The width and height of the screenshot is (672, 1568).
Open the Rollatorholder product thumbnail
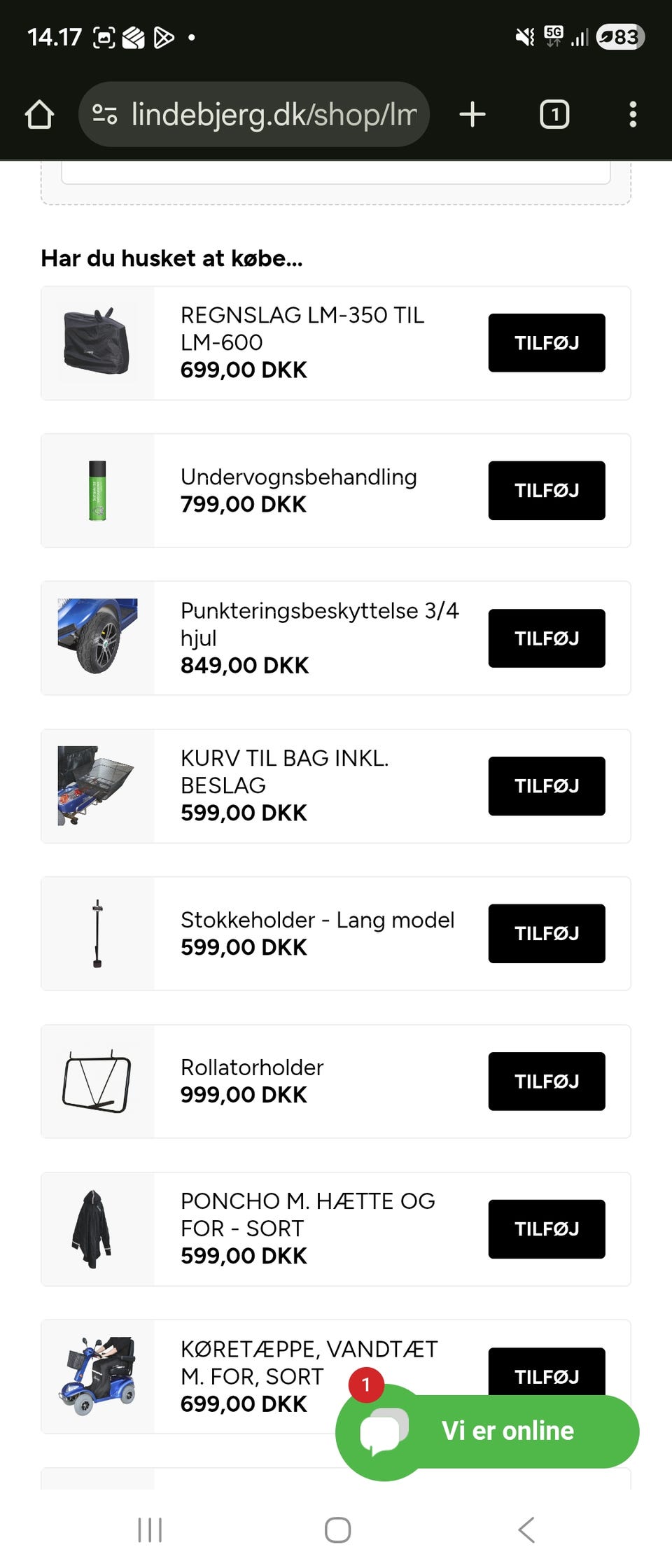(x=97, y=1081)
